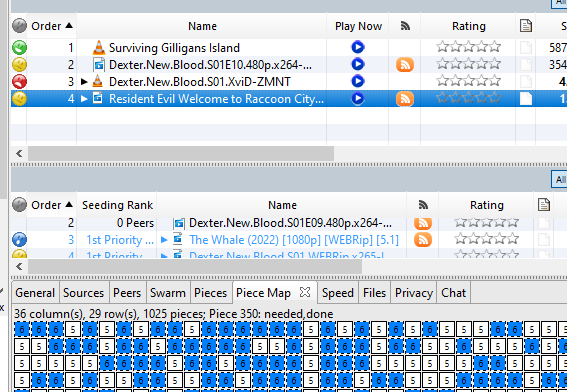The width and height of the screenshot is (567, 392).
Task: Open RSS feed icon for Dexter.New.Blood.S01E10
Action: coord(405,65)
